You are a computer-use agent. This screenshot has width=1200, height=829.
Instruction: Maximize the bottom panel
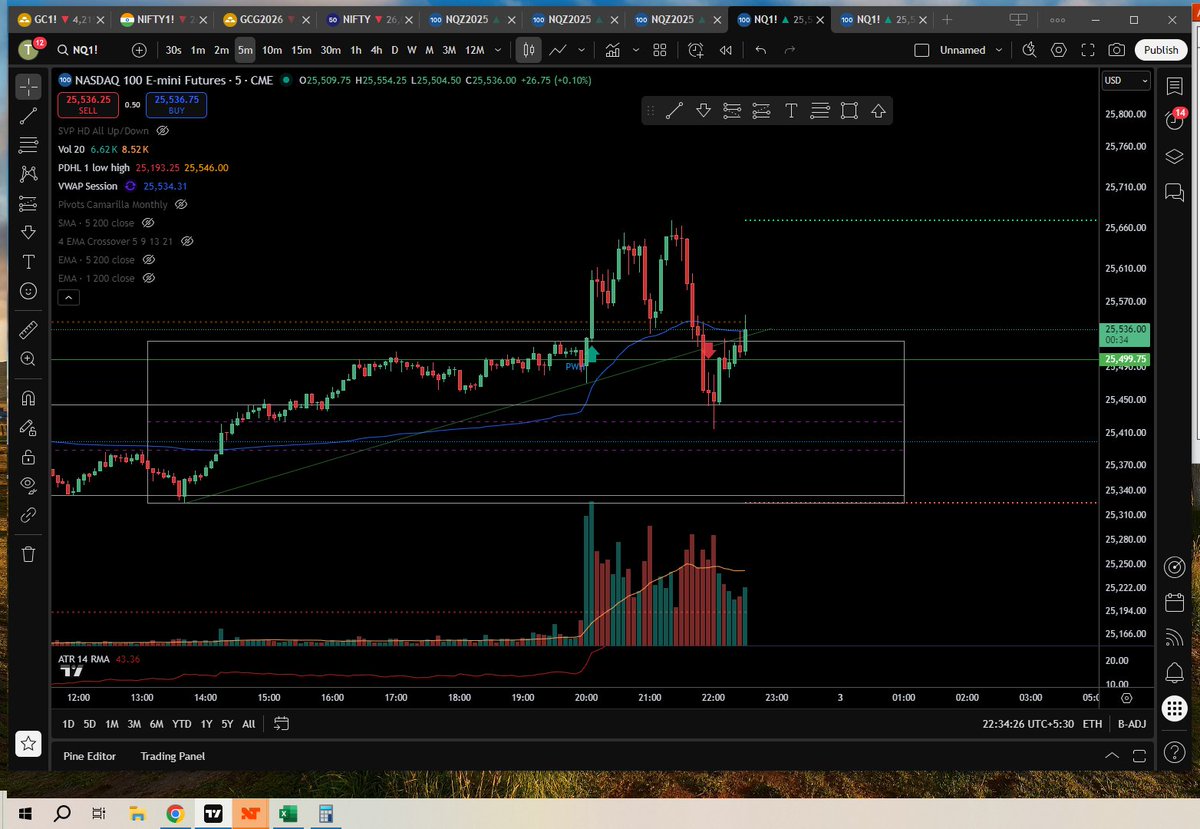coord(1140,756)
